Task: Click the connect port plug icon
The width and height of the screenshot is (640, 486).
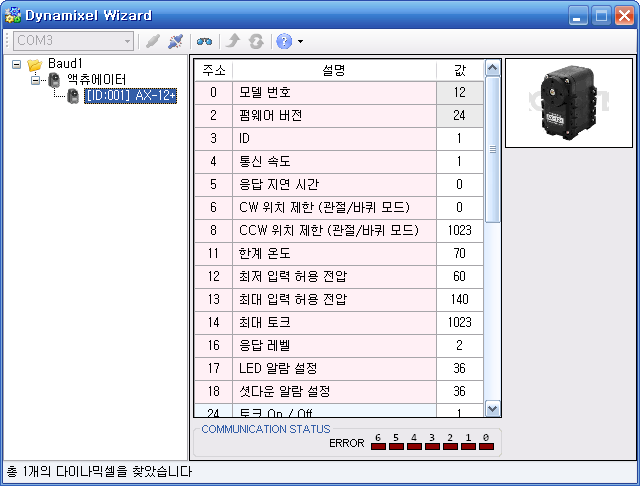Action: (152, 41)
